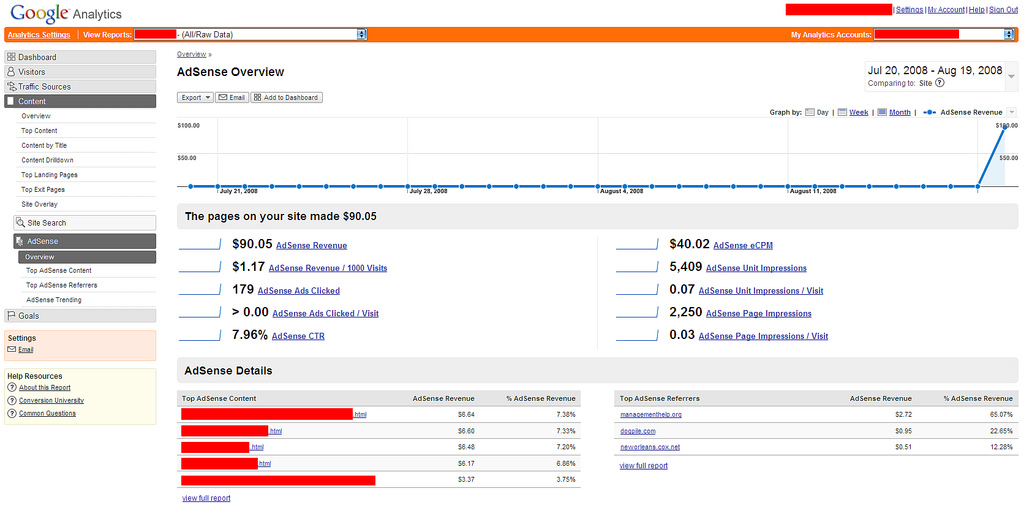The image size is (1024, 532).
Task: Expand the Visitors section
Action: (x=80, y=72)
